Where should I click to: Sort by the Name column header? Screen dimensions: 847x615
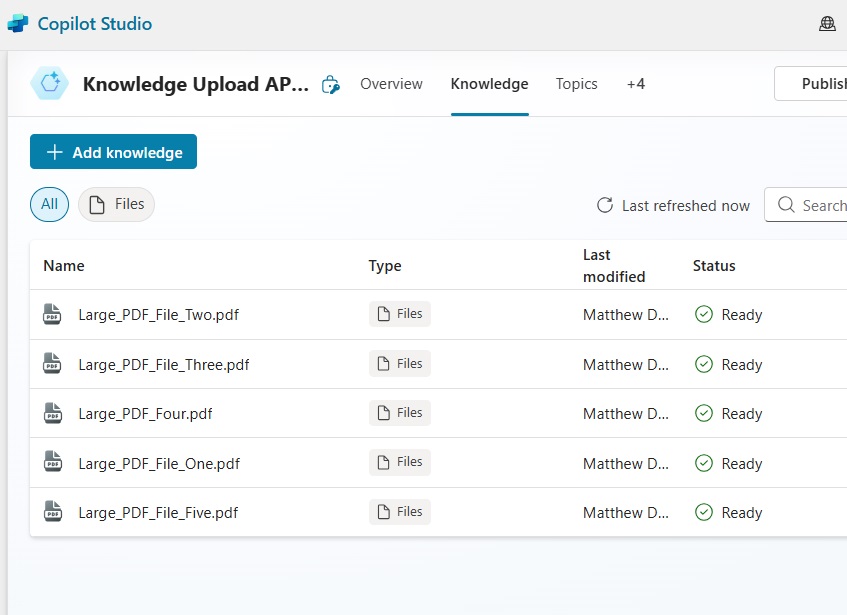[x=64, y=266]
